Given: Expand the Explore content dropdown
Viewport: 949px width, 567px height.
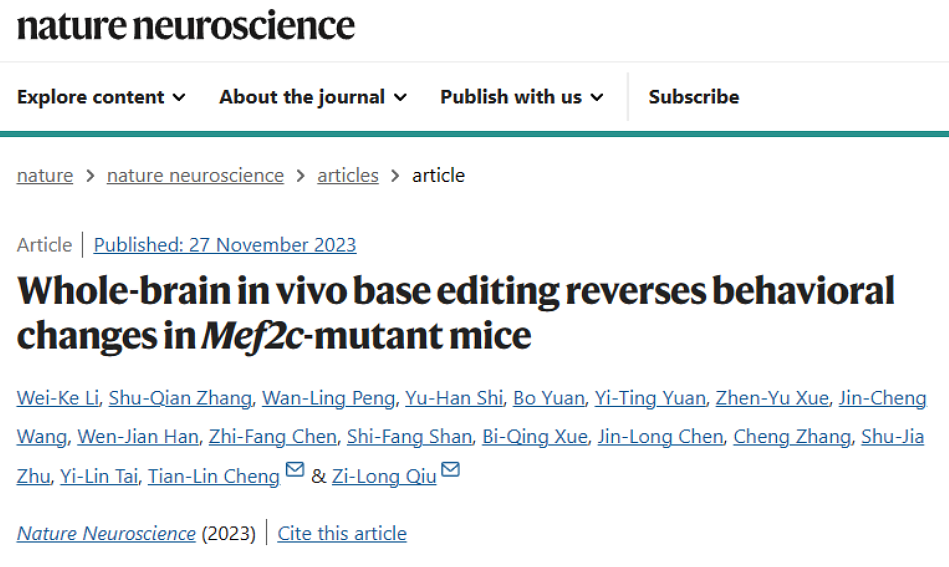Looking at the screenshot, I should (101, 97).
